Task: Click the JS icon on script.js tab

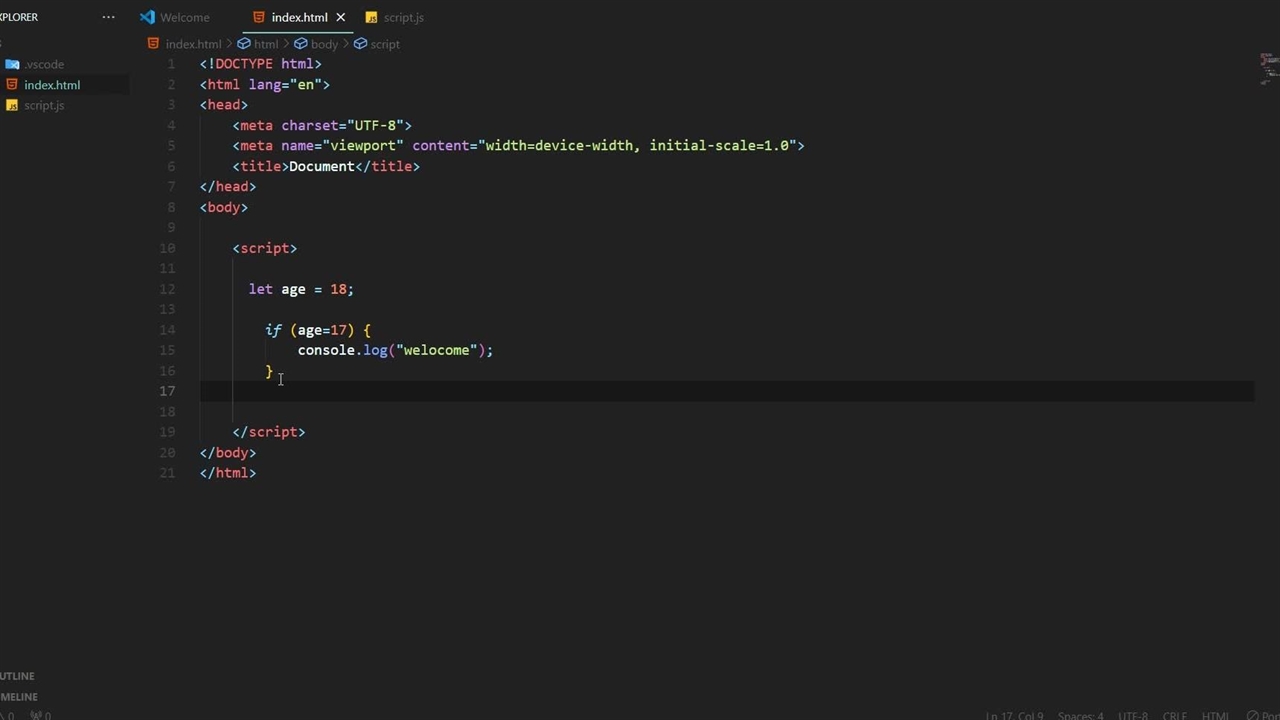Action: coord(371,17)
